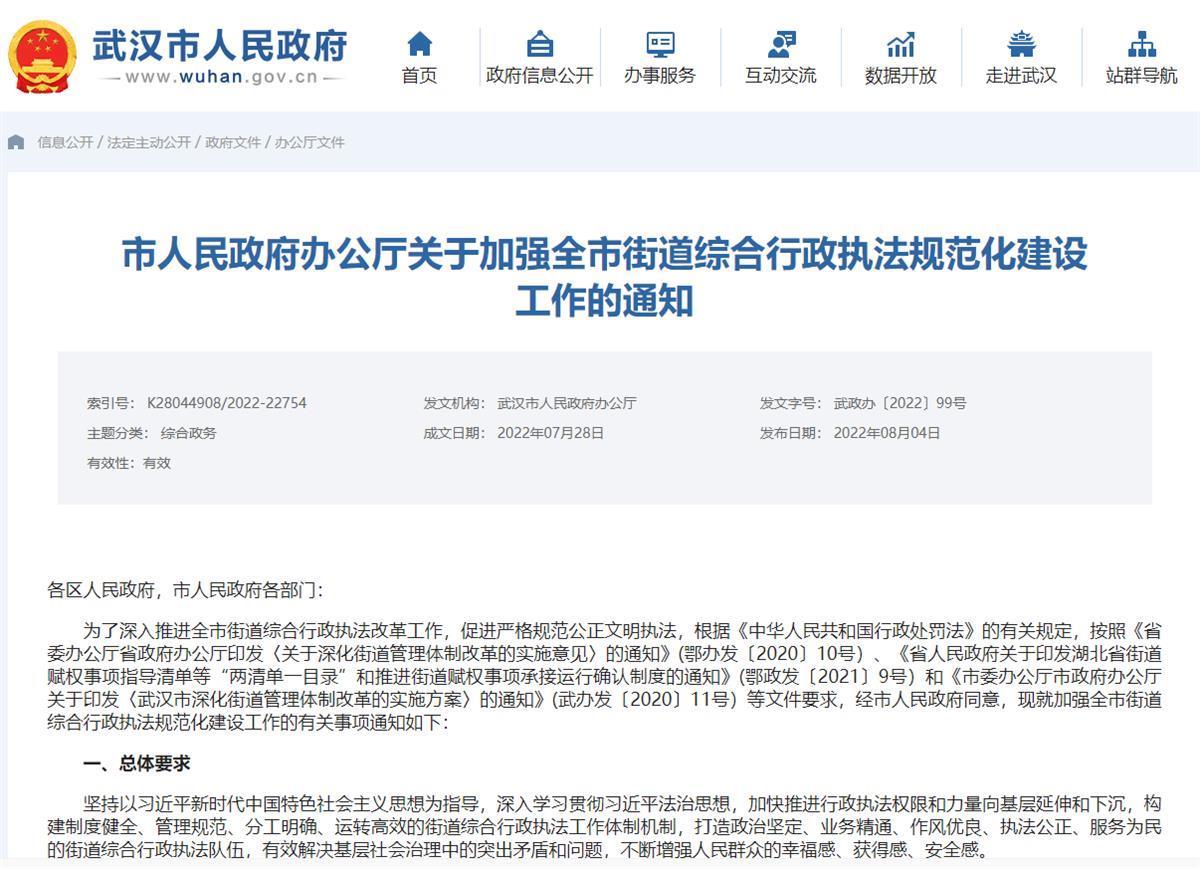Open the 政府信息公开 menu label
1200x869 pixels.
[x=539, y=76]
